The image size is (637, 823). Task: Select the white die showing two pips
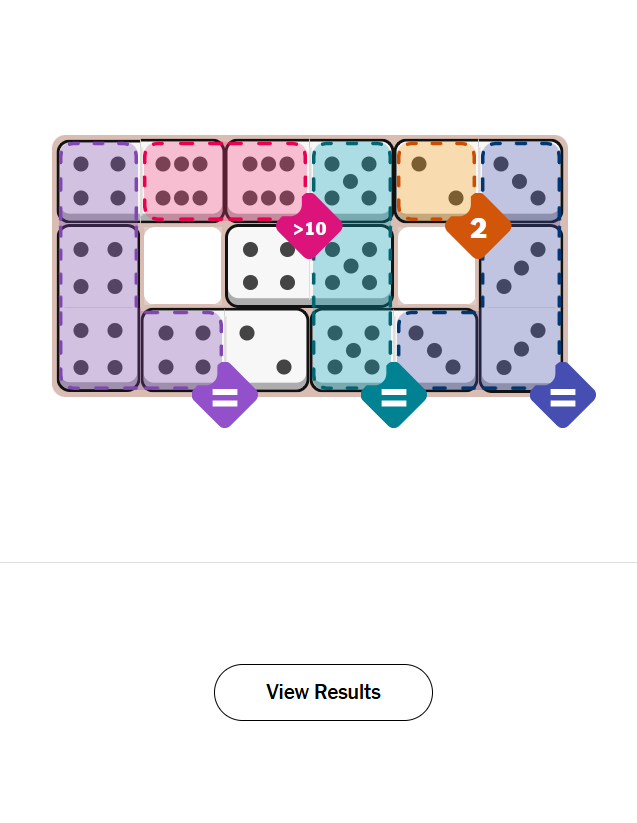[266, 349]
